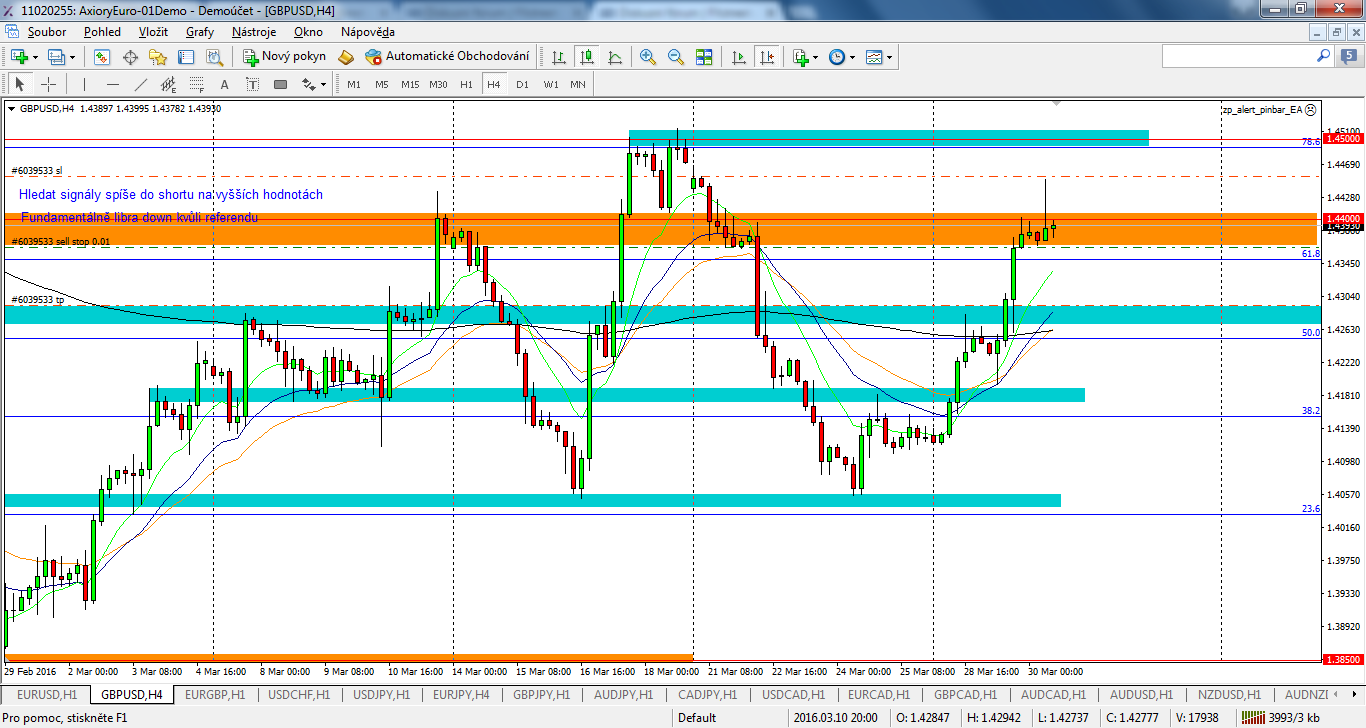Pick the vertical line drawing tool
This screenshot has height=728, width=1366.
coord(85,84)
